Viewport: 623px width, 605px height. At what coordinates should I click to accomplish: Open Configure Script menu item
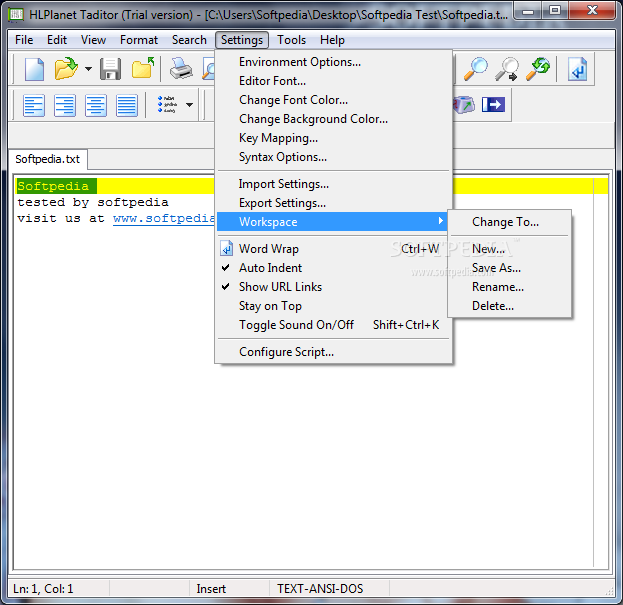click(x=333, y=352)
